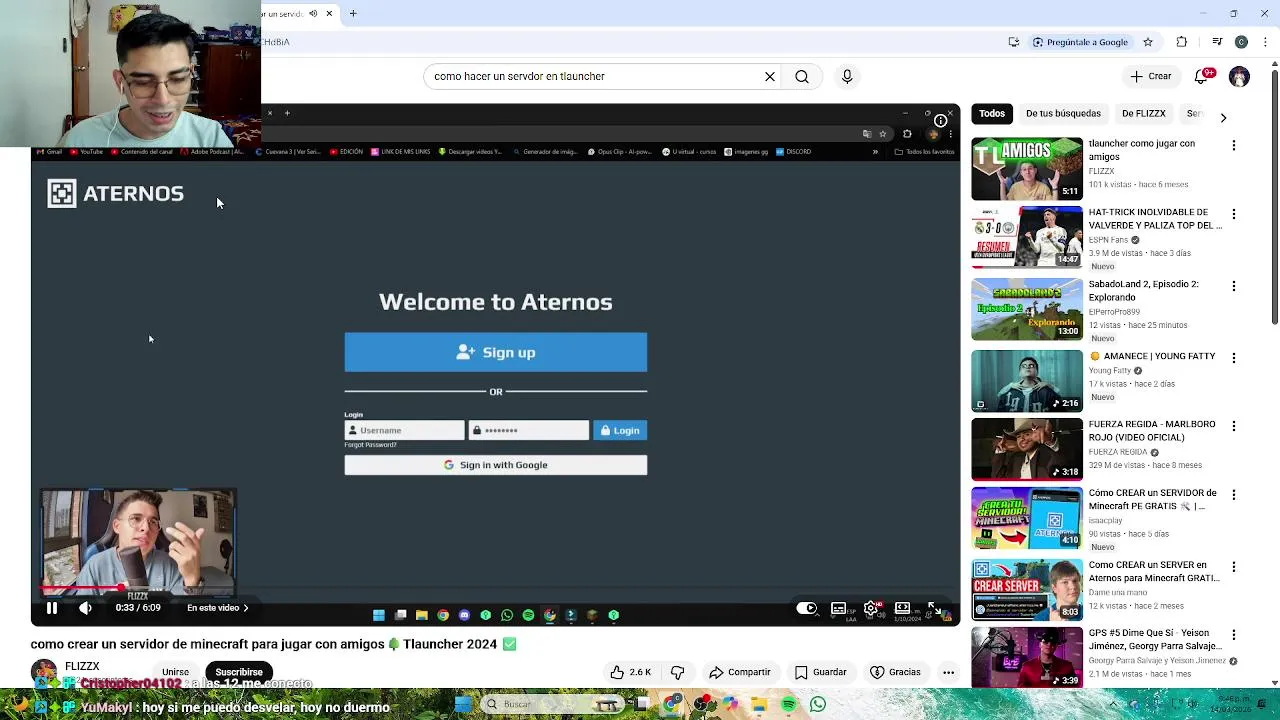1280x720 pixels.
Task: Turn off the autoplay switch in the player
Action: coord(807,608)
